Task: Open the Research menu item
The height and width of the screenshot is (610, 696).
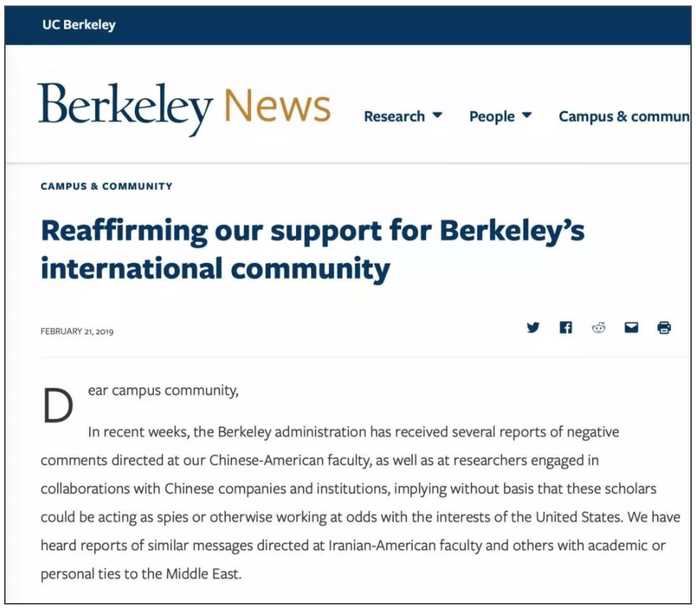Action: (394, 116)
